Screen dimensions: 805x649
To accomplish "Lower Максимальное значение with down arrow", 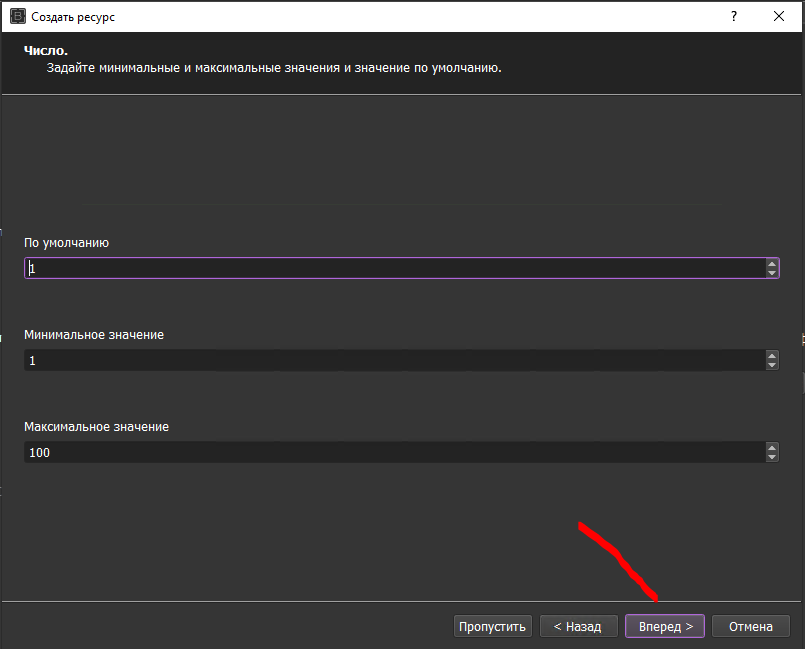I will 772,457.
